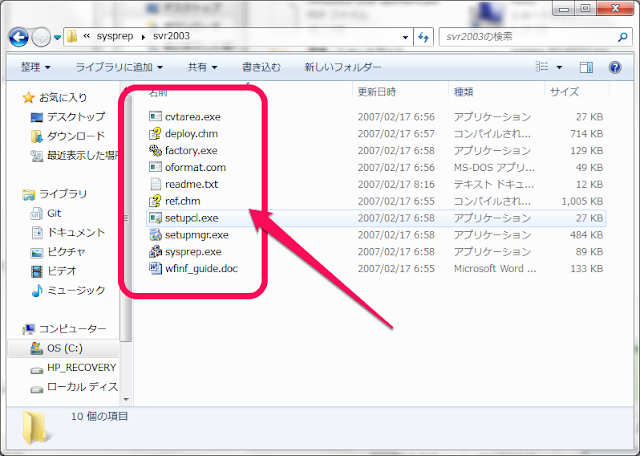The image size is (640, 456).
Task: Select ドキュメント library
Action: tap(76, 232)
